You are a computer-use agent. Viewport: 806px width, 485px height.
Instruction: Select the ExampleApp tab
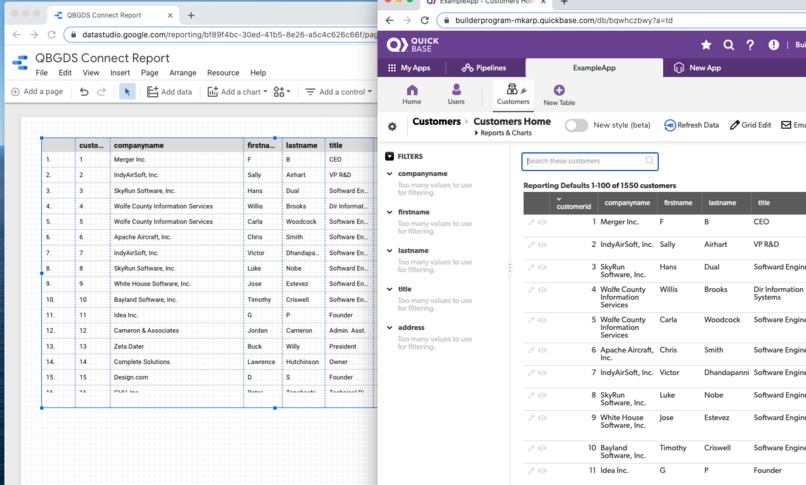pos(594,68)
